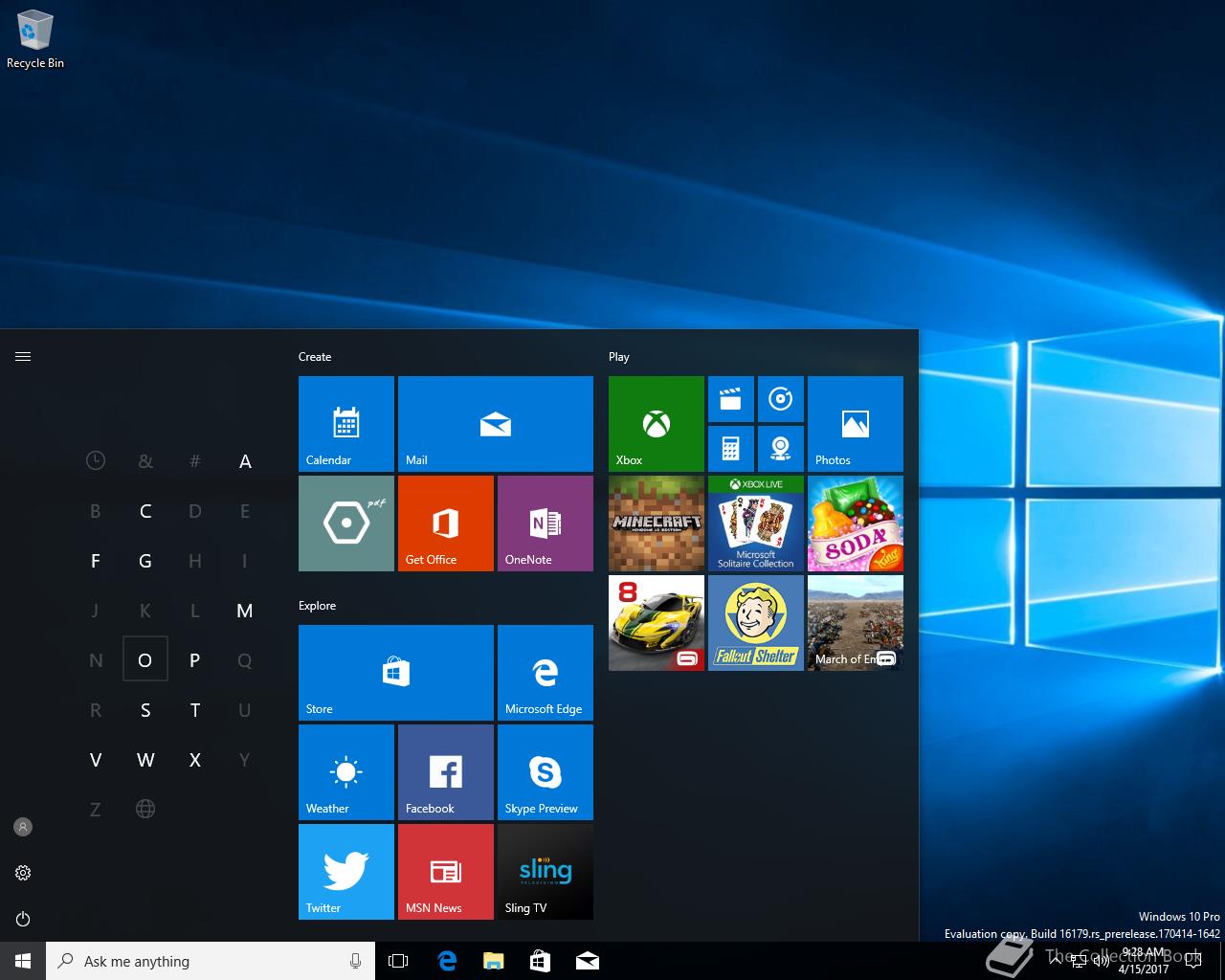Jump to letter S in app list
This screenshot has width=1225, height=980.
click(x=145, y=710)
